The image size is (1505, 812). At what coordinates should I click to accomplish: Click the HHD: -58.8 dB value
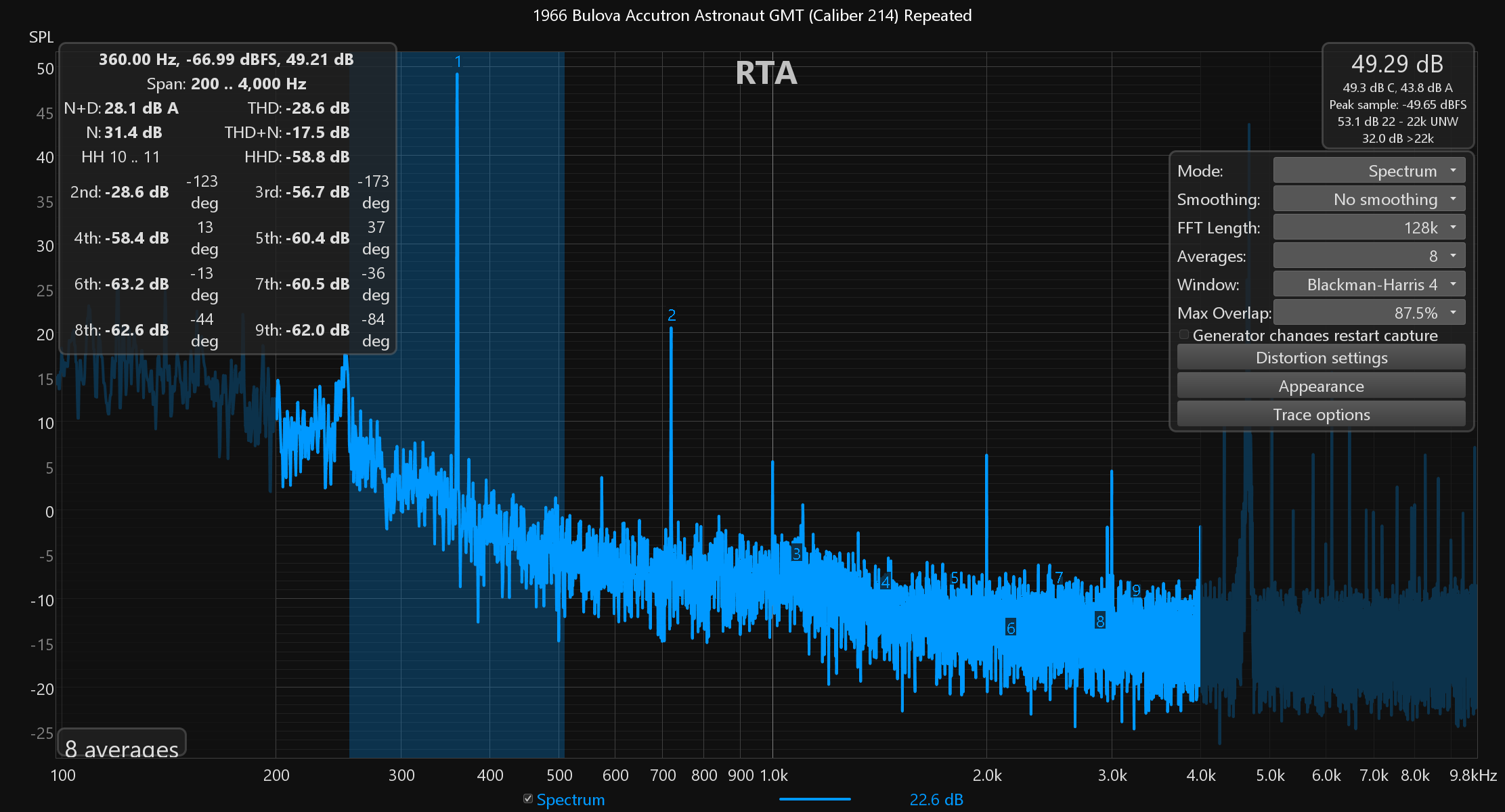297,157
